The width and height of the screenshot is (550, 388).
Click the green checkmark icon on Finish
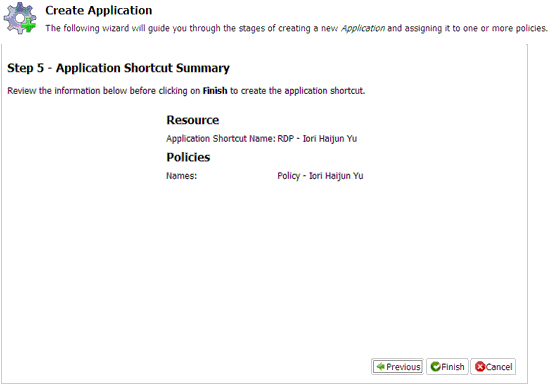436,367
